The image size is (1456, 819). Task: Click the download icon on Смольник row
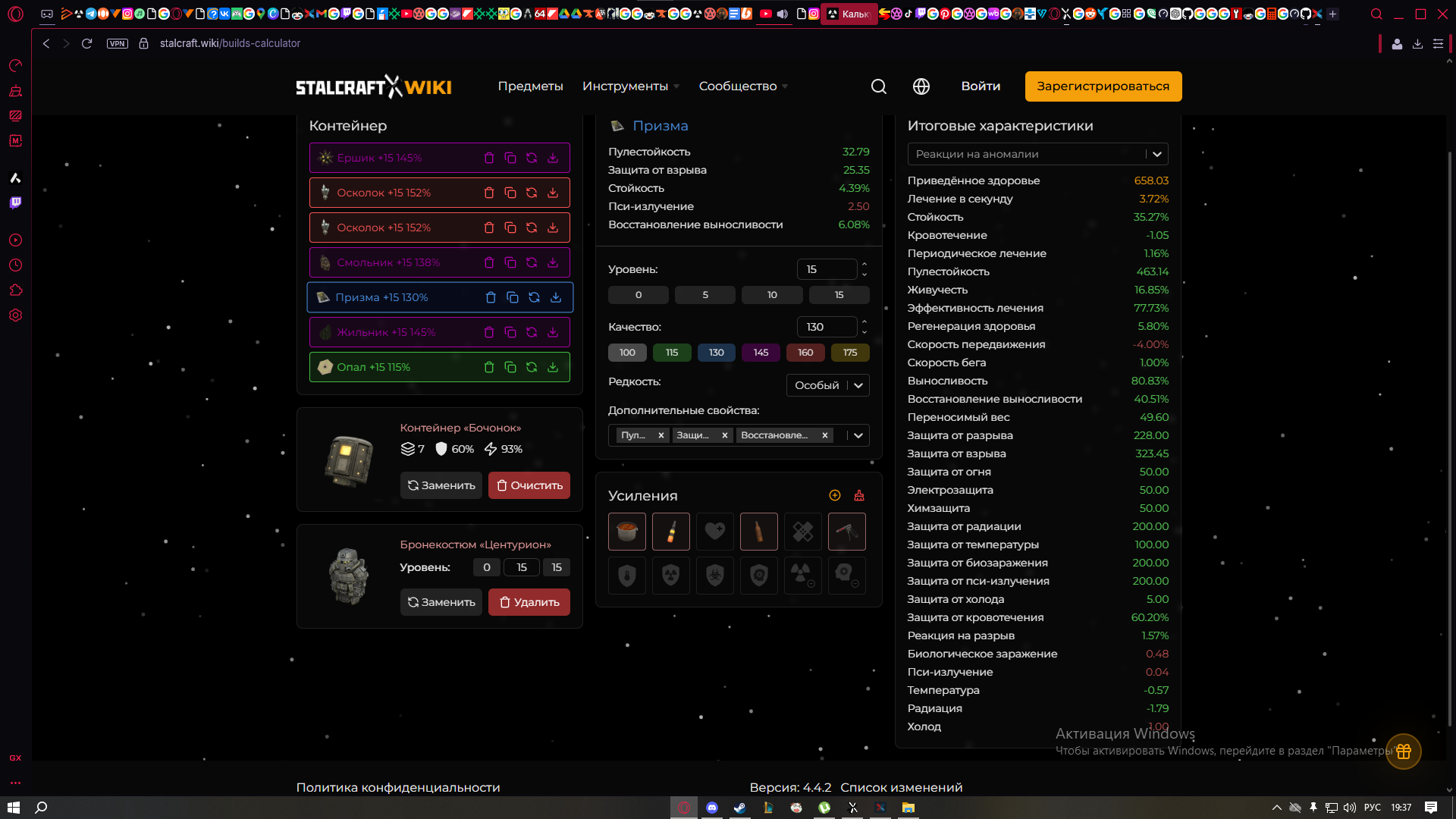[553, 262]
